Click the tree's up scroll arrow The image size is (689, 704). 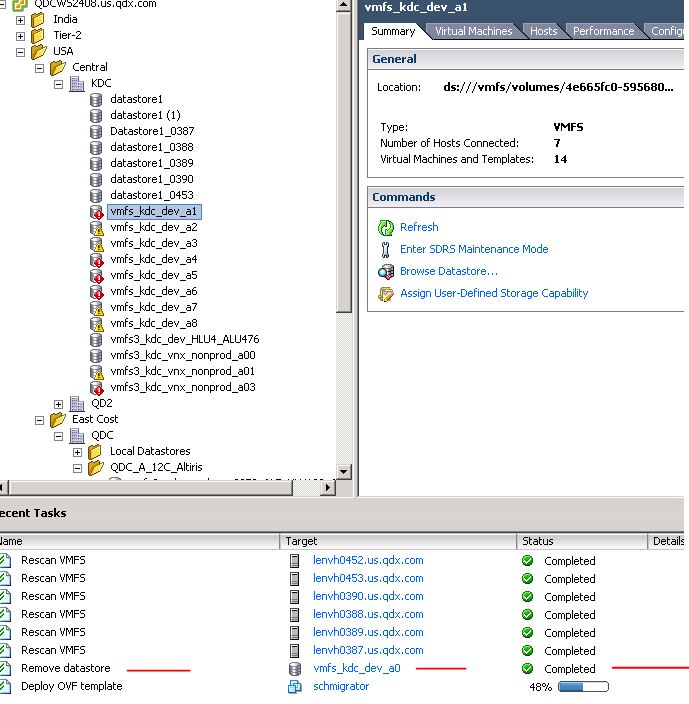tap(343, 5)
